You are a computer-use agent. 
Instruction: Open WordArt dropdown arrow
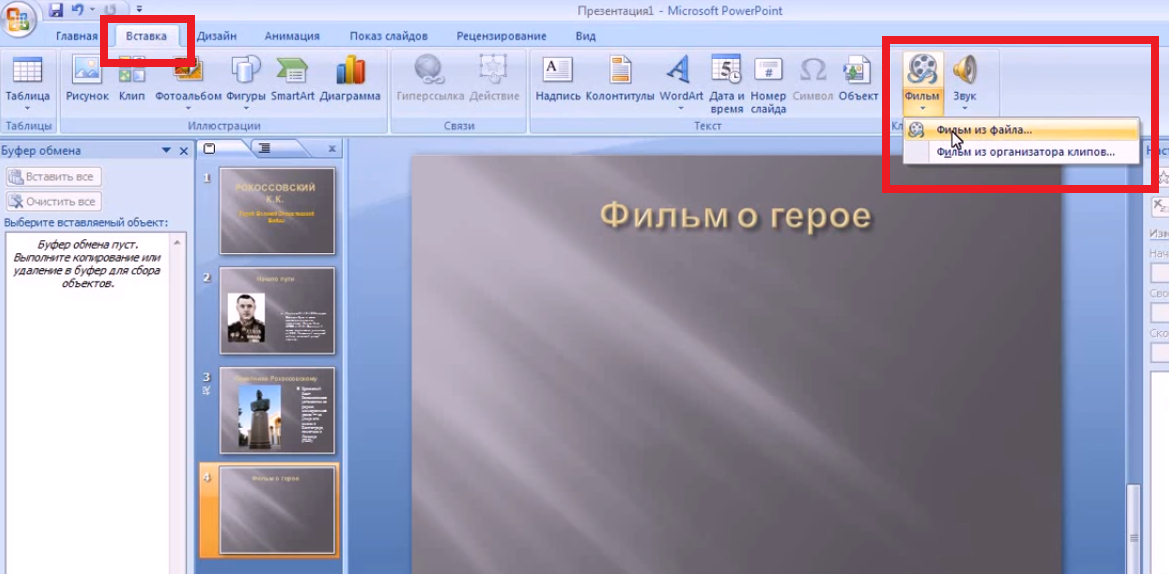[x=681, y=109]
